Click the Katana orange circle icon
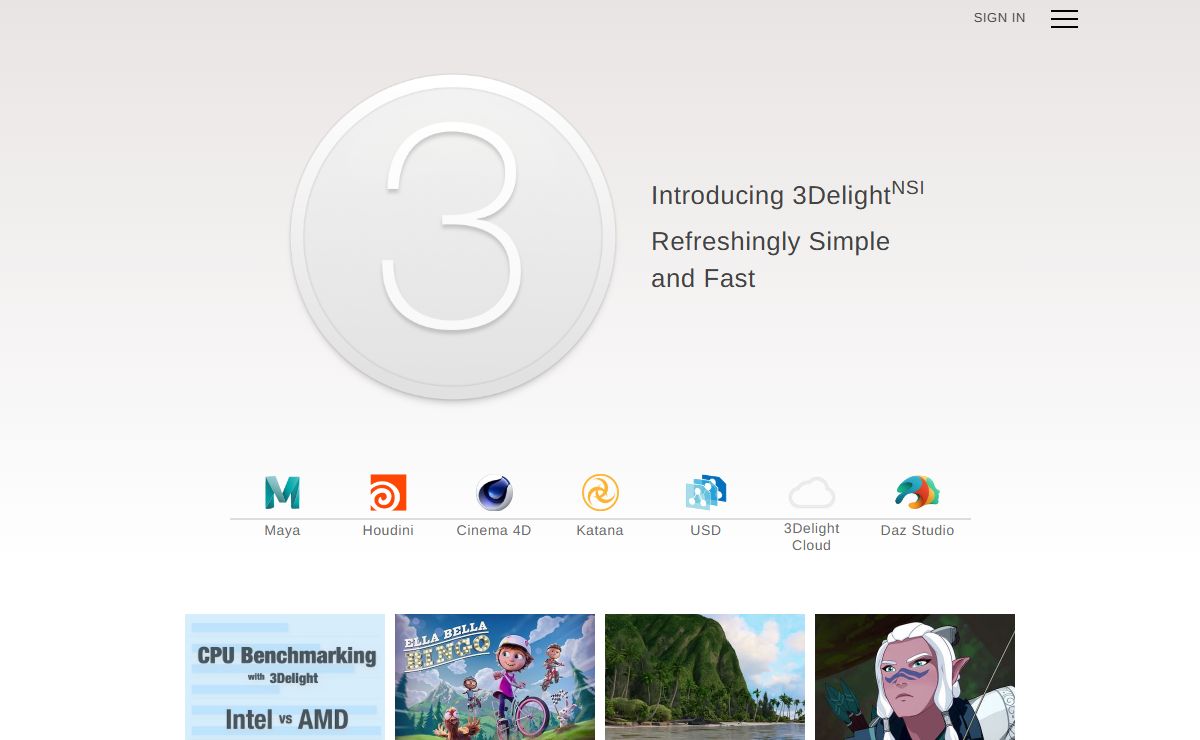This screenshot has height=740, width=1200. (600, 493)
